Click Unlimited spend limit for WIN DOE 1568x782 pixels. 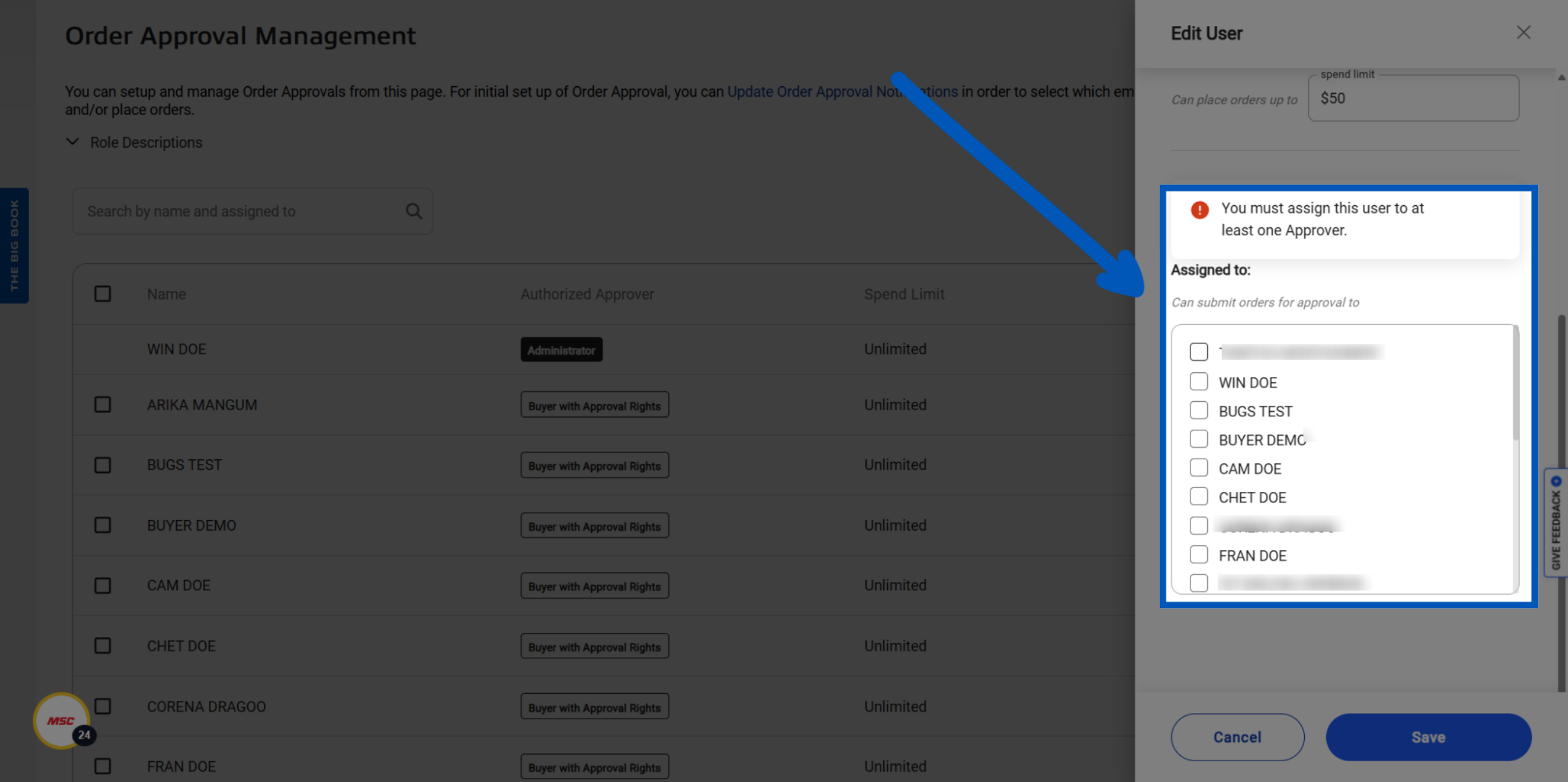(x=895, y=350)
